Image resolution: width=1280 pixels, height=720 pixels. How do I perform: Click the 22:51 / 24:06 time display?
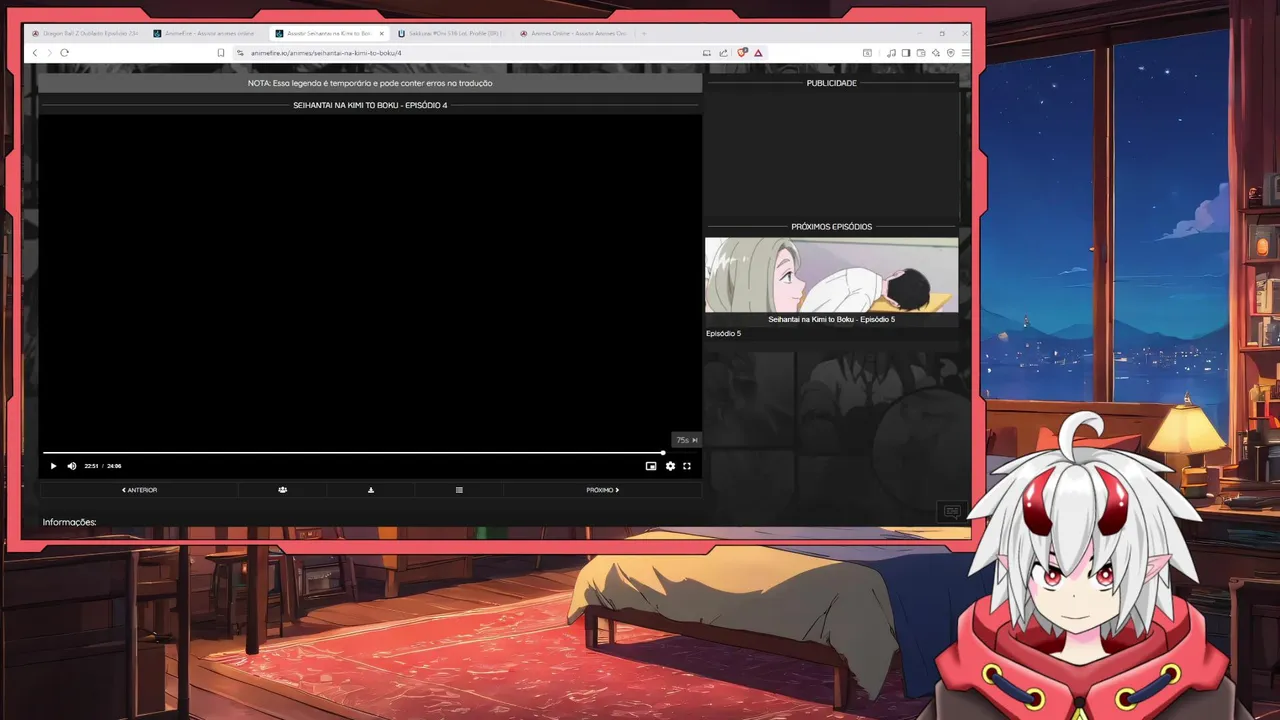coord(103,466)
